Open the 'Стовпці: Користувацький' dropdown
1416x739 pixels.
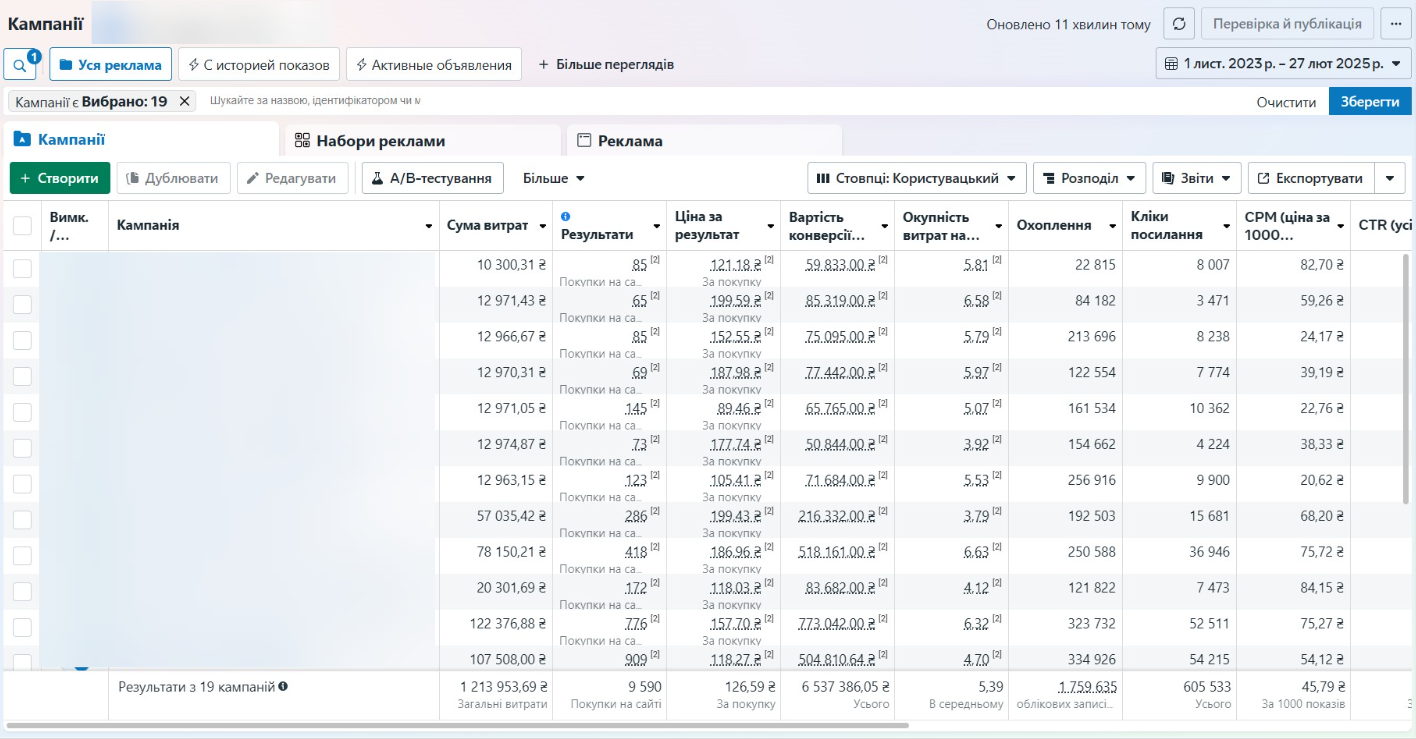(917, 178)
